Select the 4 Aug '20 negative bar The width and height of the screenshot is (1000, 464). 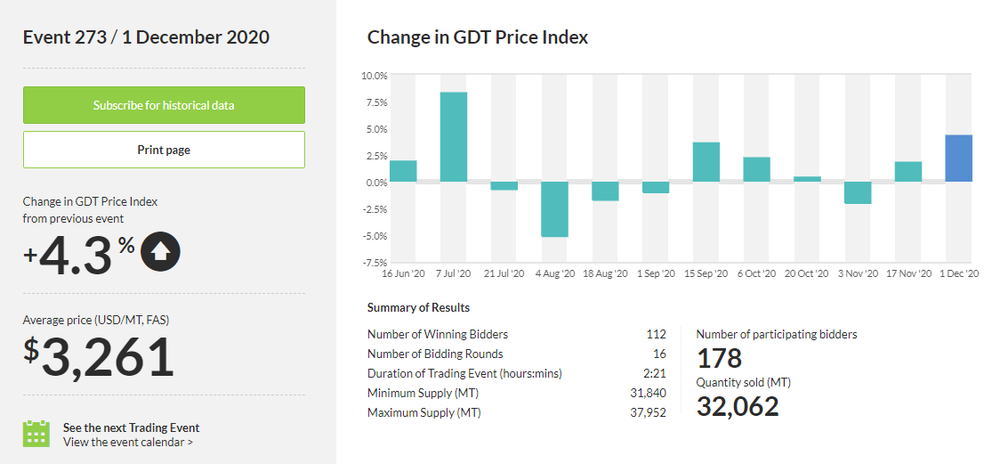click(555, 209)
